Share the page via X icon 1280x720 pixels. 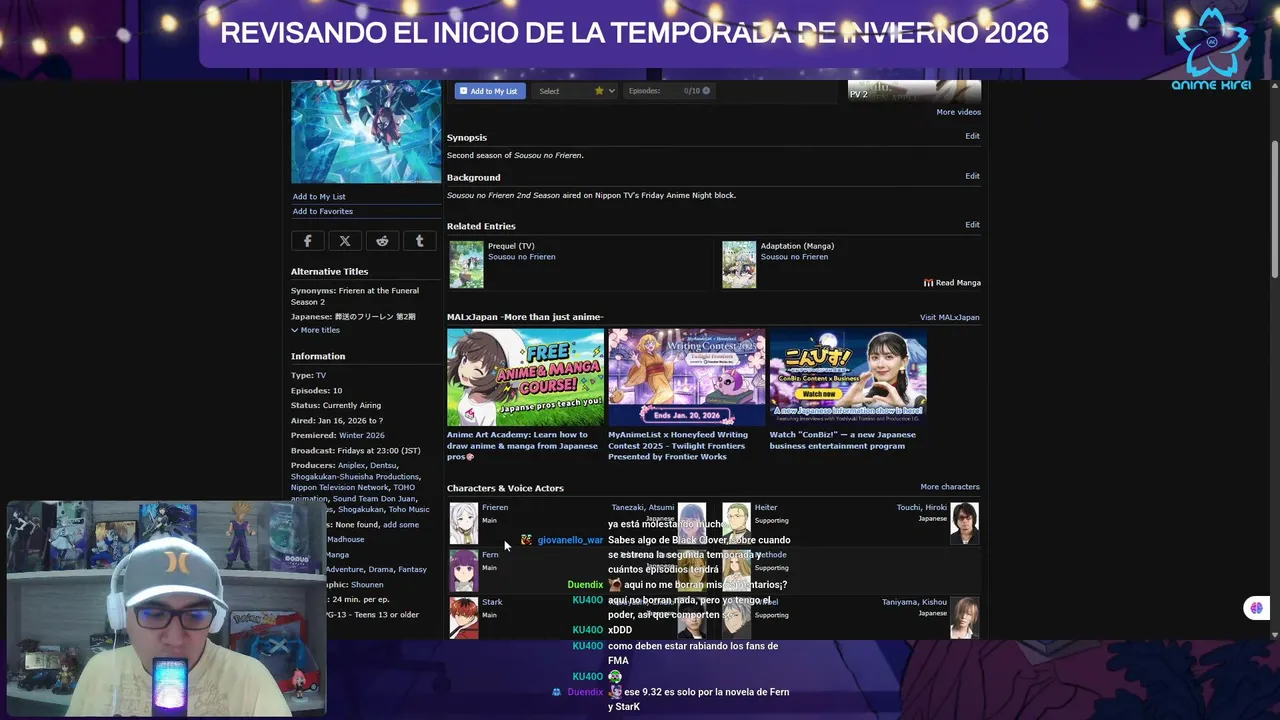pos(345,241)
